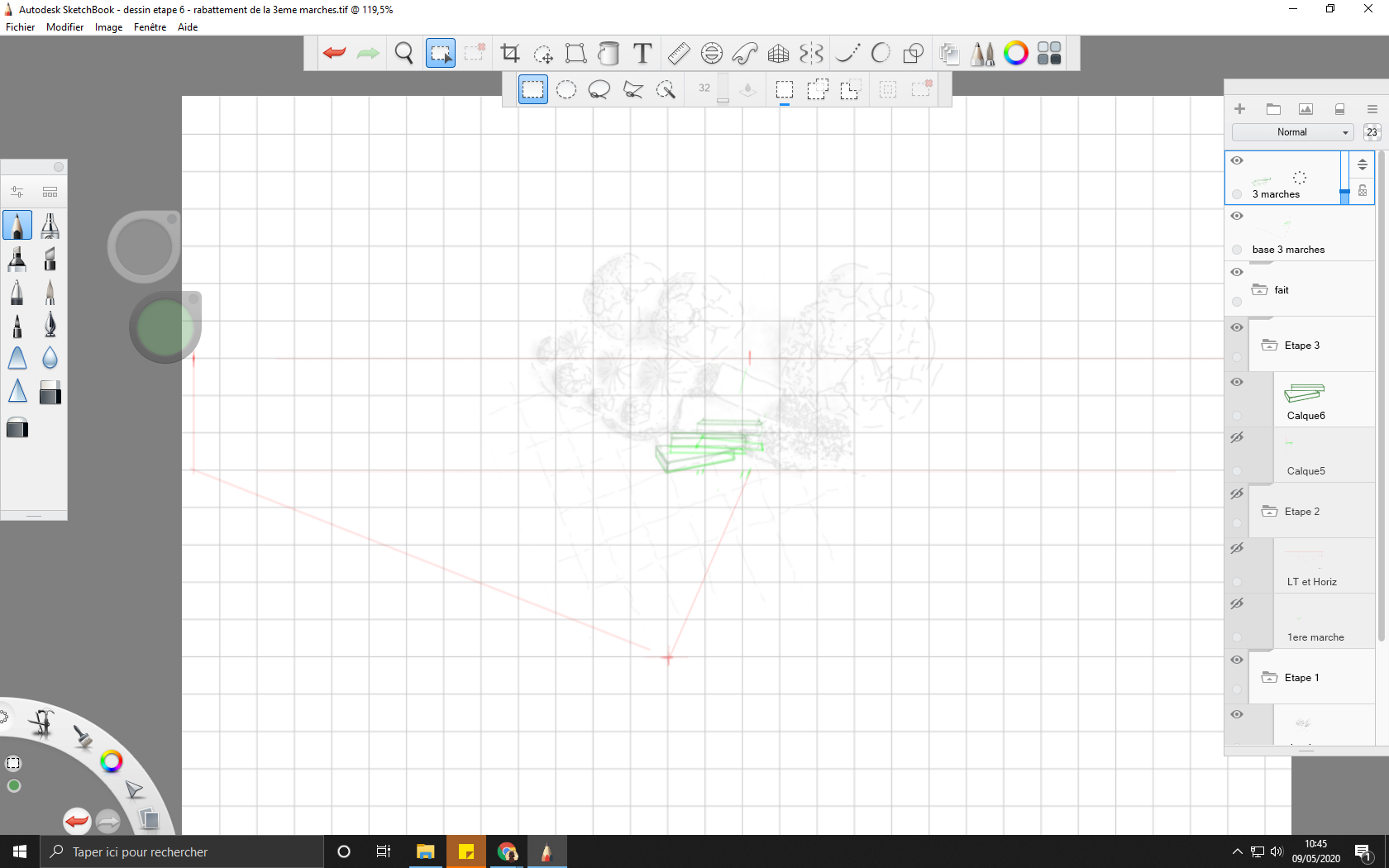Screen dimensions: 1389x868
Task: Hide the Calque6 layer
Action: tap(1237, 382)
